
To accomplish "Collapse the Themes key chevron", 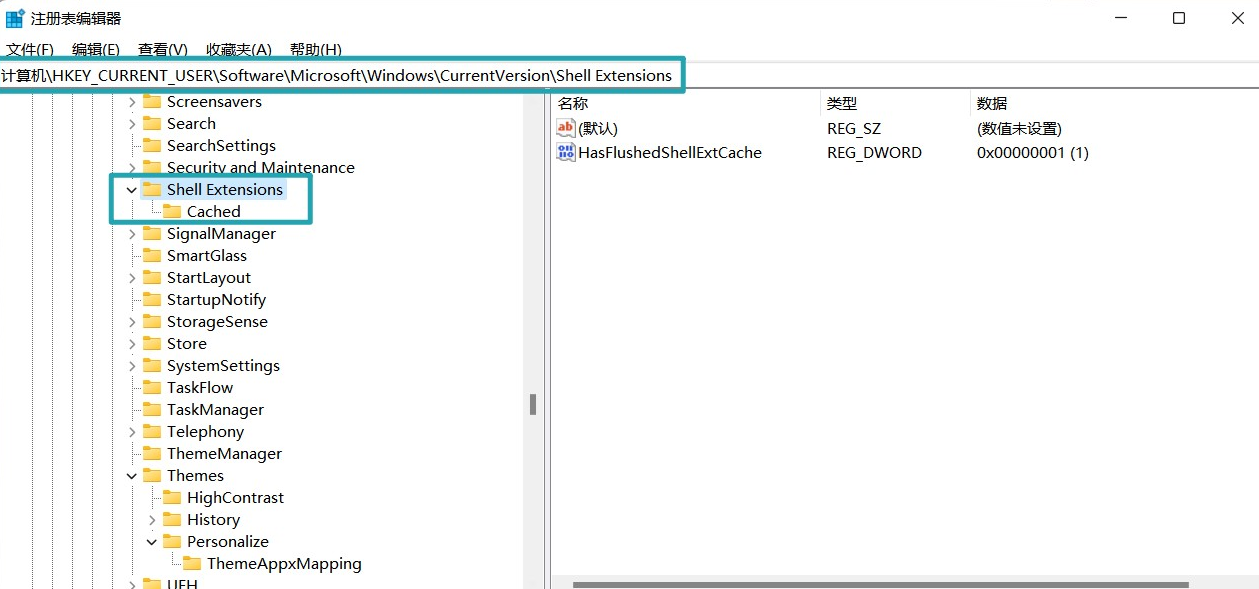I will (131, 475).
